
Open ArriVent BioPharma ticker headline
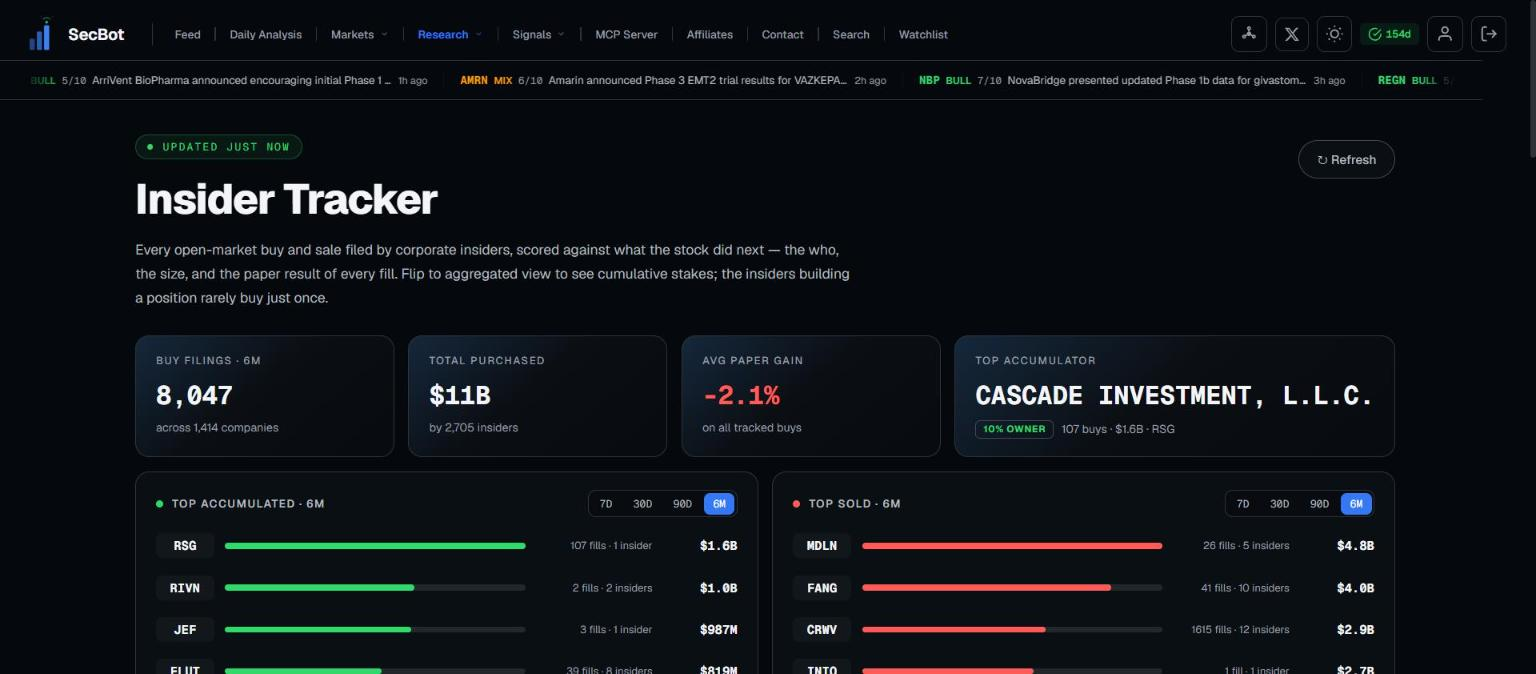(229, 80)
